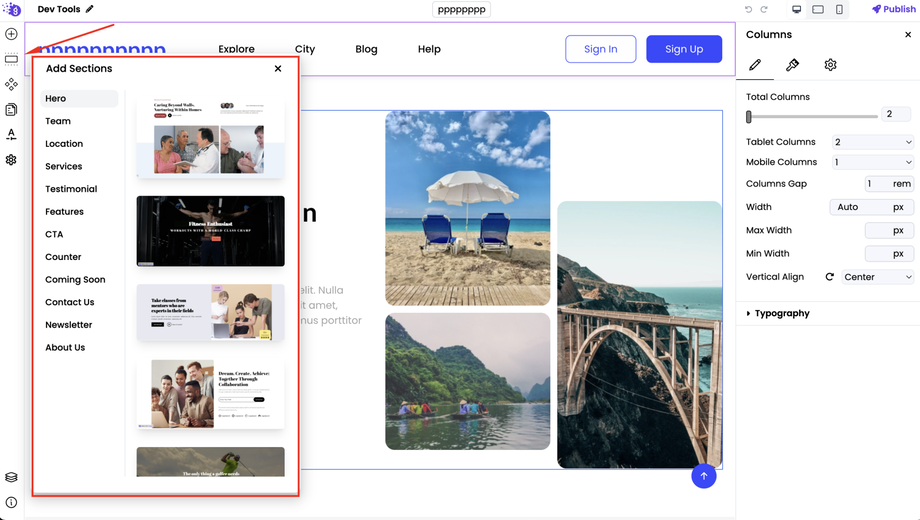Image resolution: width=920 pixels, height=520 pixels.
Task: Click the Publish button
Action: click(x=893, y=9)
